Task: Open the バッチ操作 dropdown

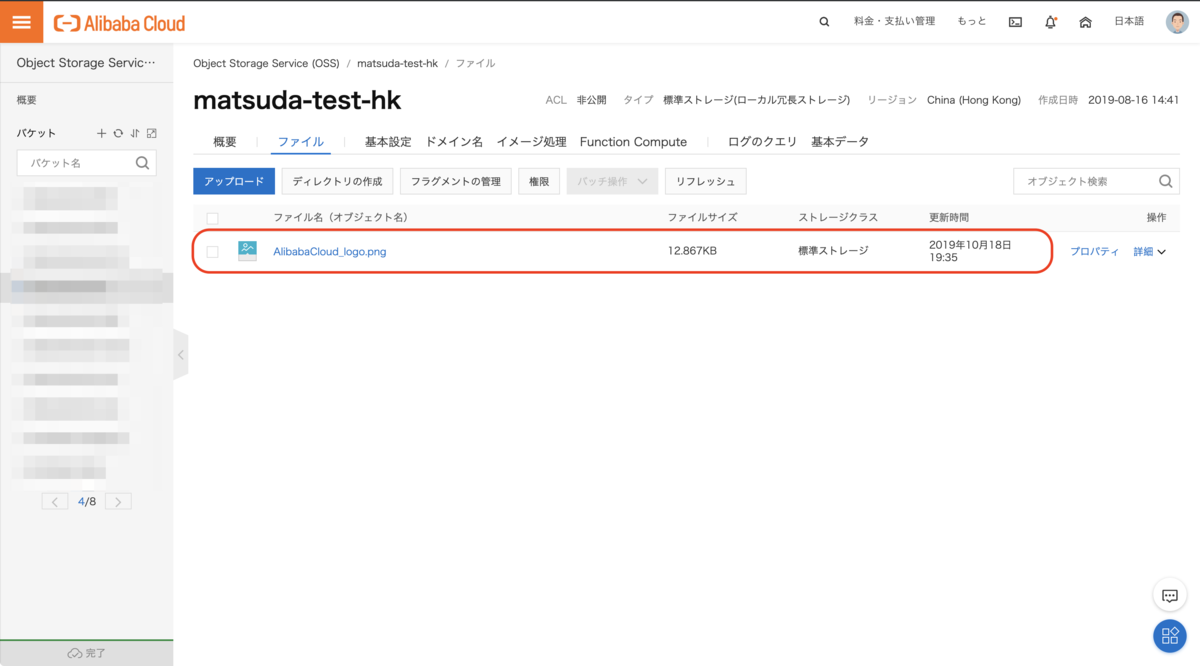Action: point(612,181)
